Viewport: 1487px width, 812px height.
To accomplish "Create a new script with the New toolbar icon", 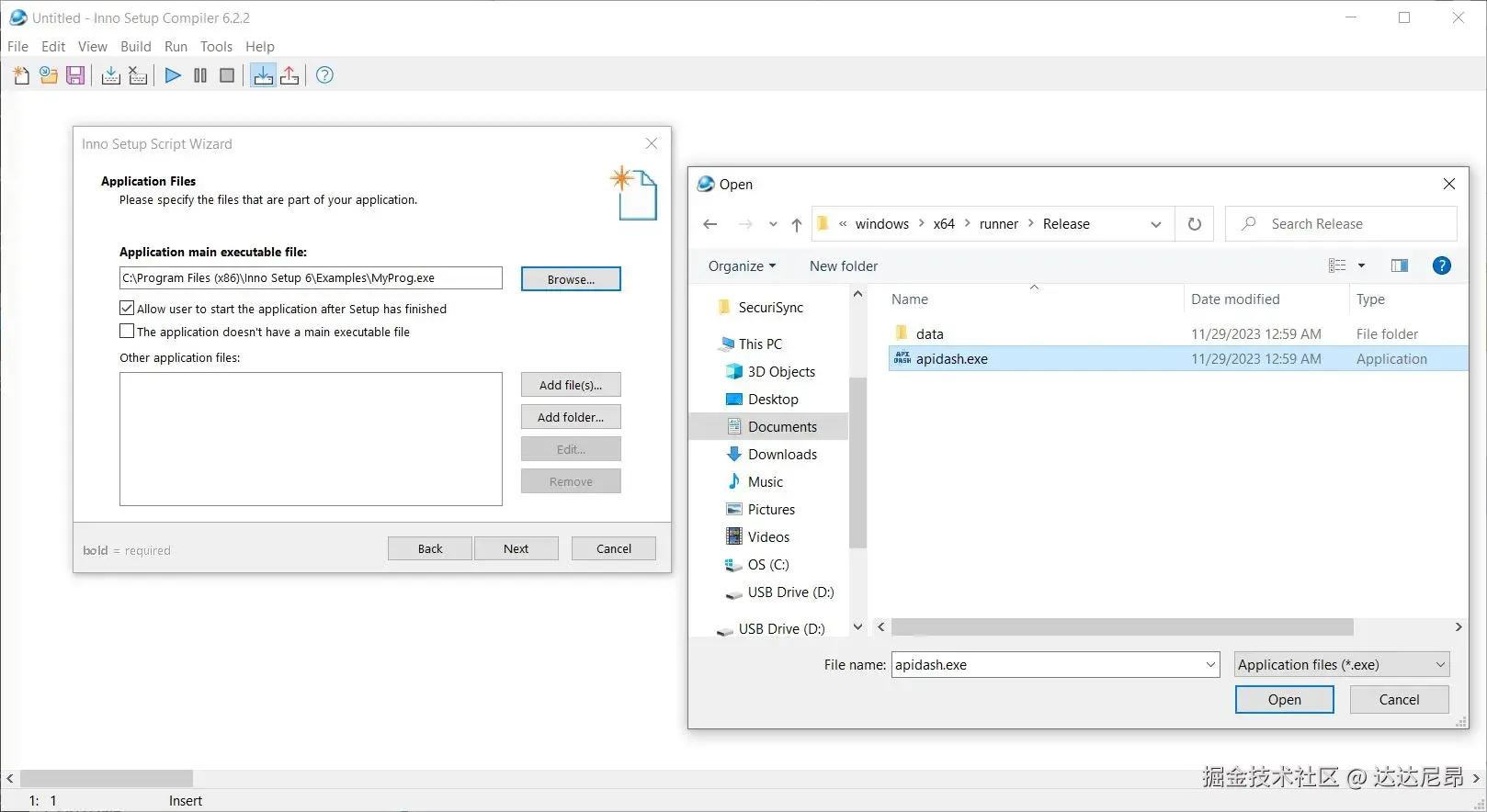I will (21, 75).
